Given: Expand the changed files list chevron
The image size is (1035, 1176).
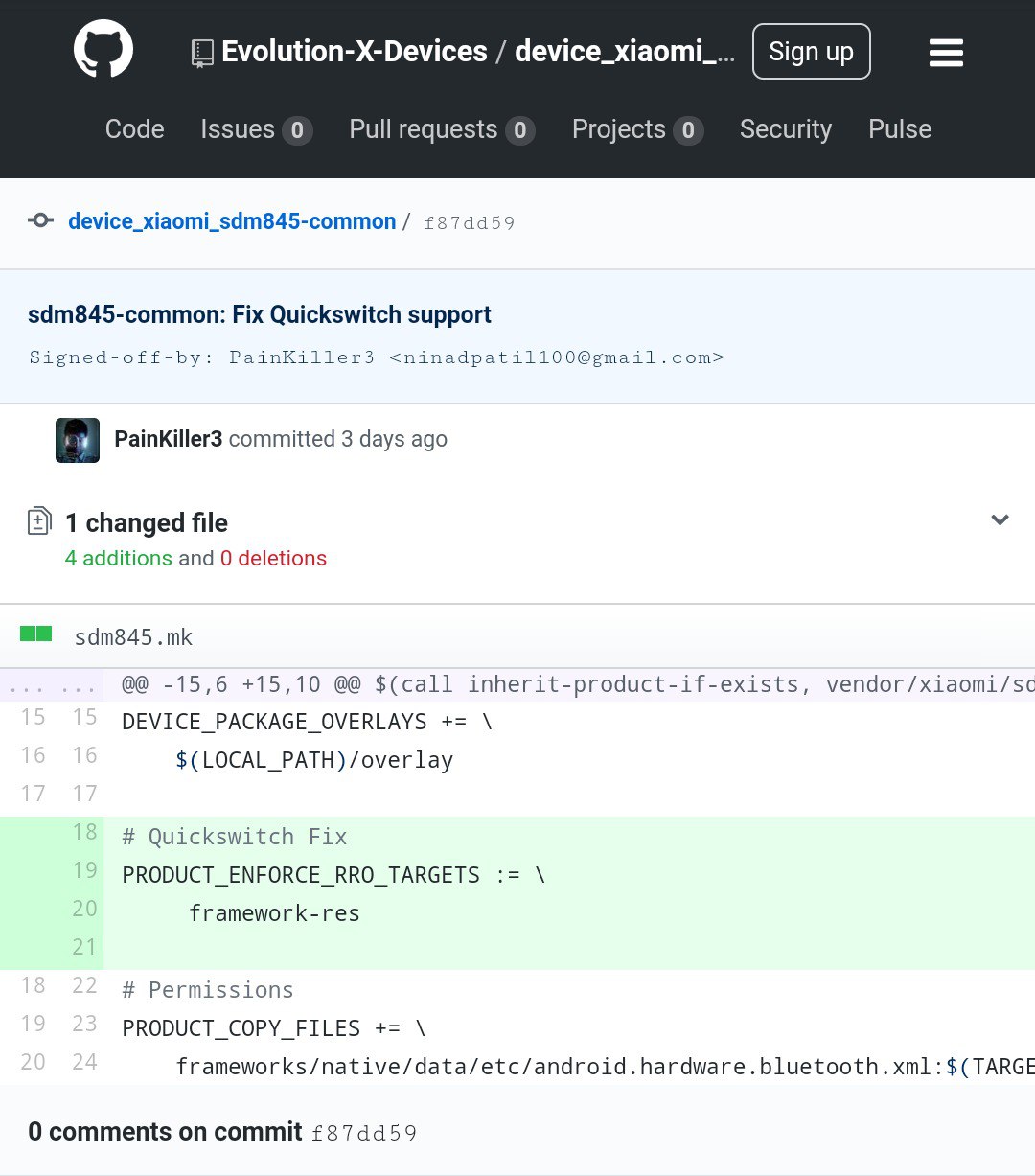Looking at the screenshot, I should click(1000, 519).
